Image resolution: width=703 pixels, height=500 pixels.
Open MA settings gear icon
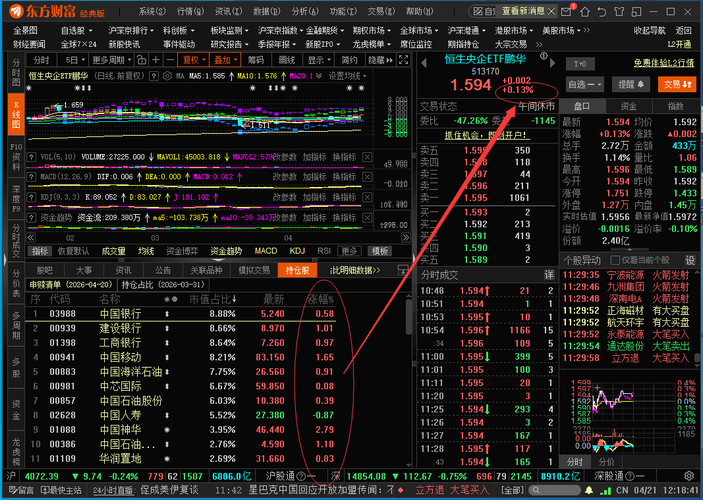(x=167, y=76)
